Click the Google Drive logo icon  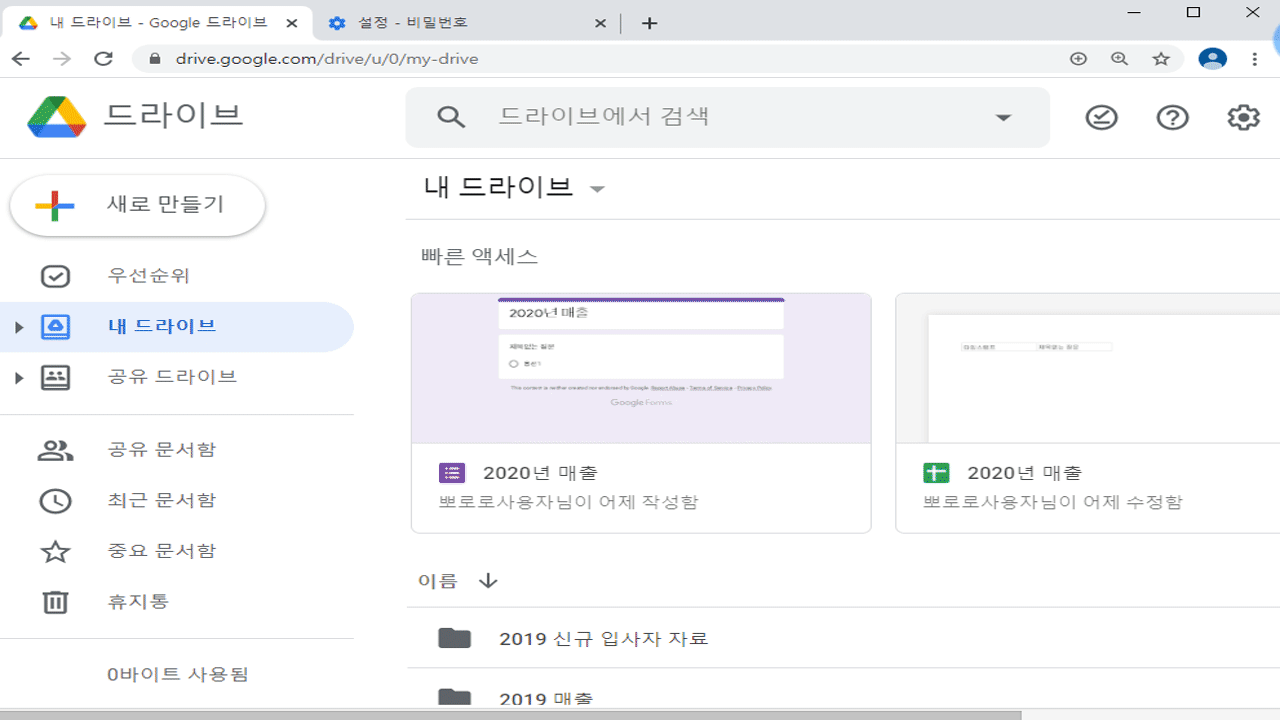[57, 117]
